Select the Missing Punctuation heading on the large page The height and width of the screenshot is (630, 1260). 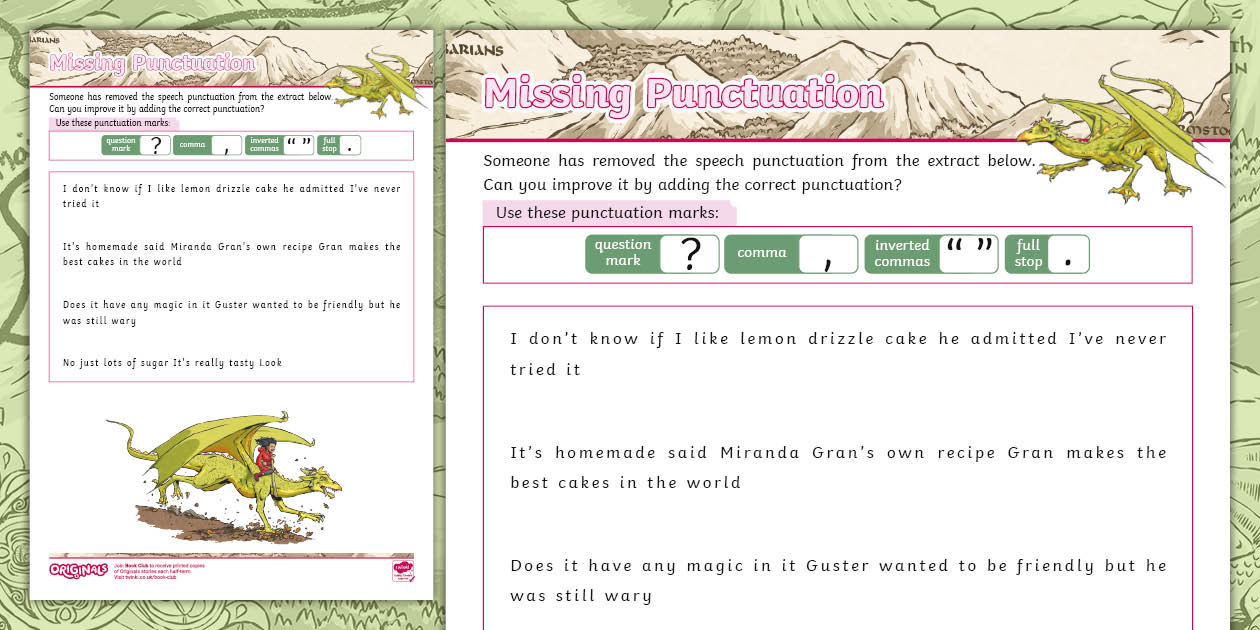click(682, 93)
